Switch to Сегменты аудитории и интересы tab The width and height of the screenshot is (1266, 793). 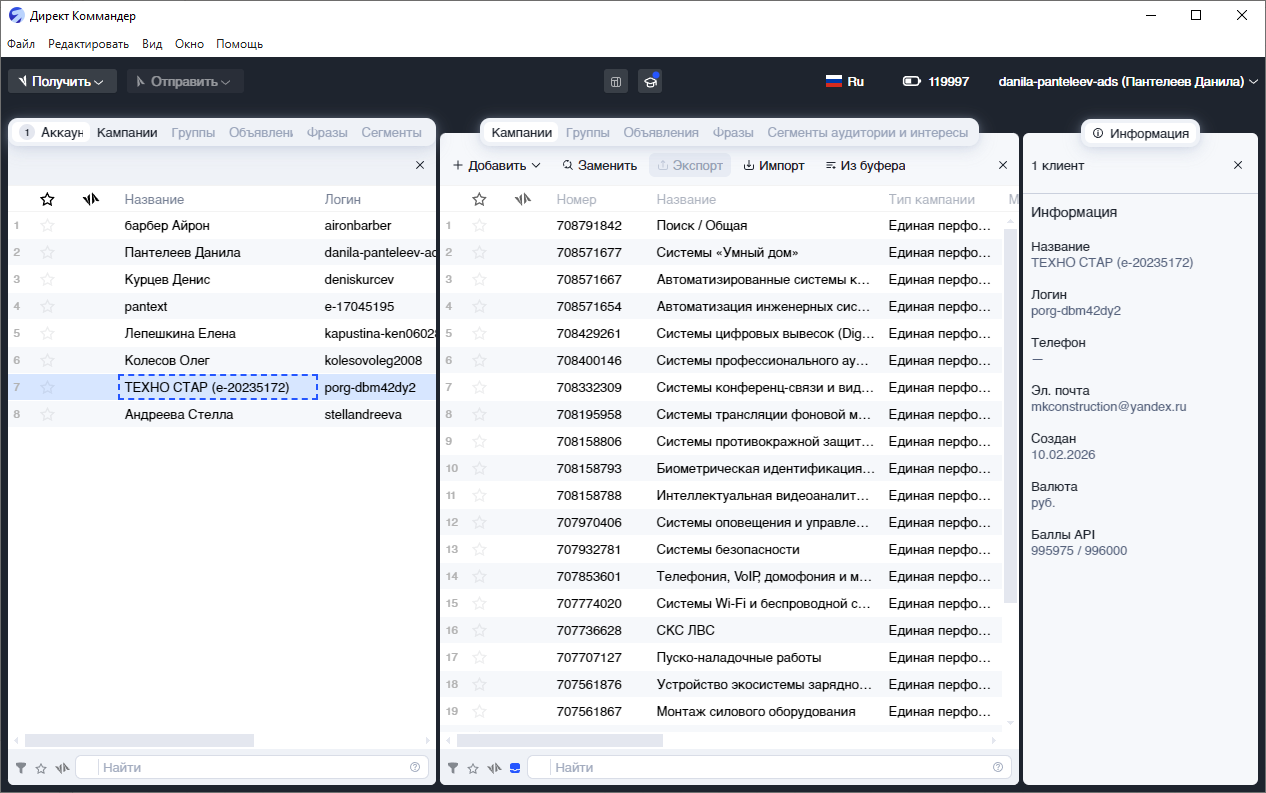coord(867,132)
